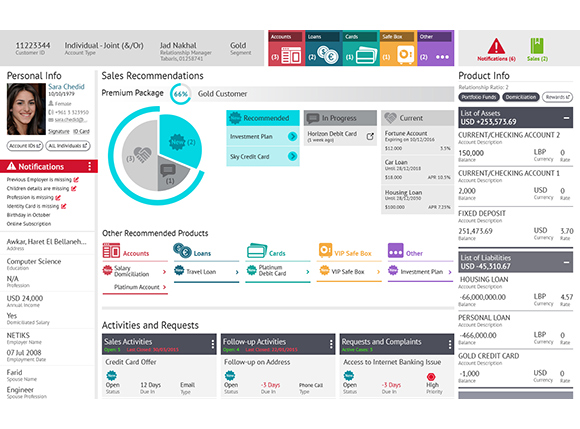Click the 66% progress ring
The image size is (580, 429).
tap(181, 94)
